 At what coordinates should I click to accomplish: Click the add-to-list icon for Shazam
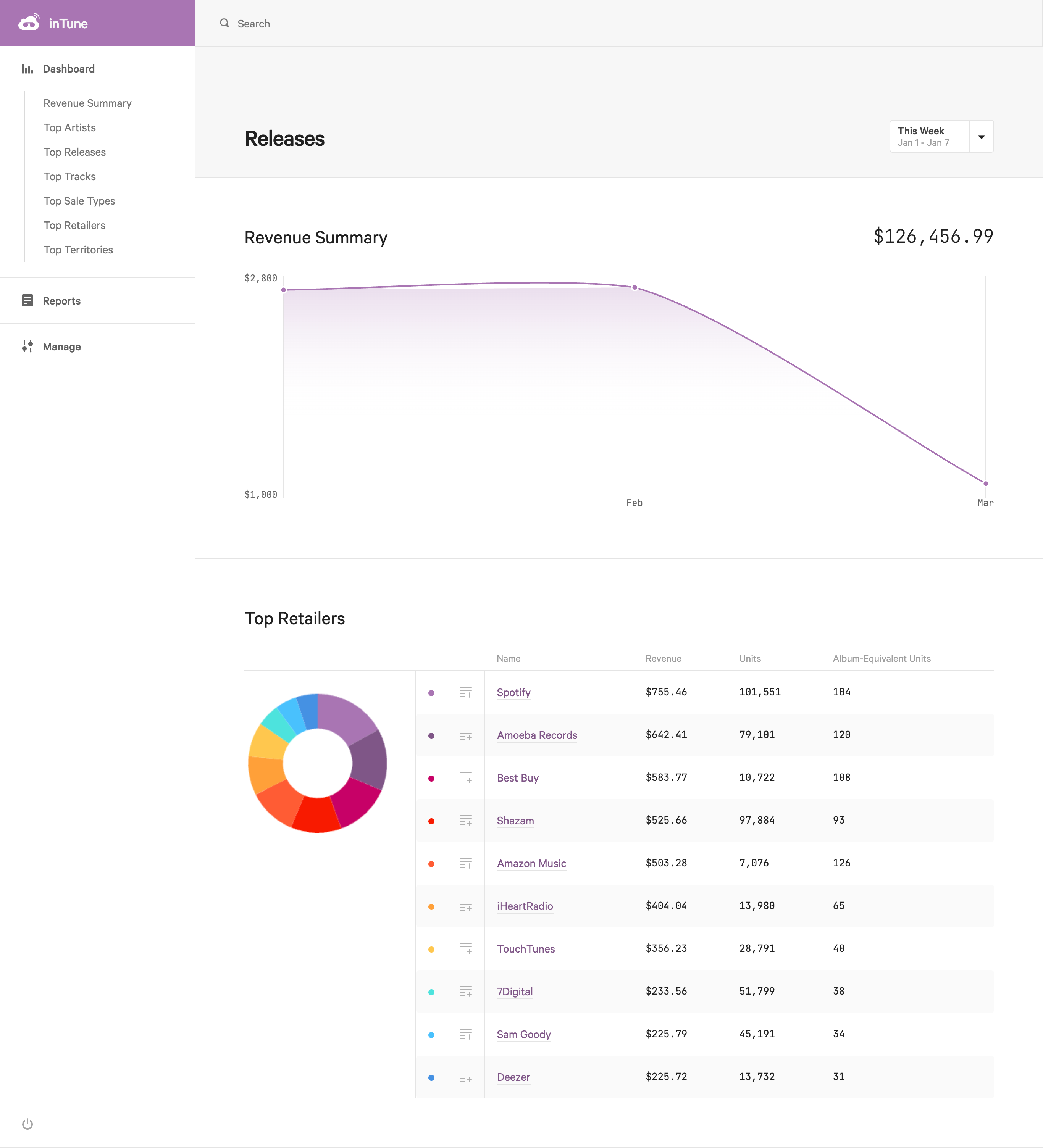466,821
